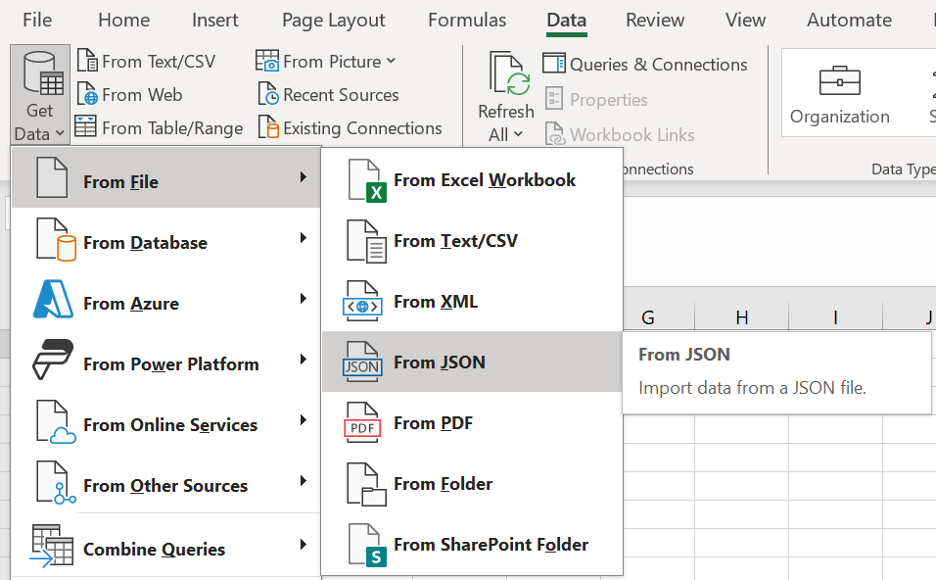Click the From Web ribbon icon
This screenshot has width=936, height=580.
pyautogui.click(x=87, y=94)
